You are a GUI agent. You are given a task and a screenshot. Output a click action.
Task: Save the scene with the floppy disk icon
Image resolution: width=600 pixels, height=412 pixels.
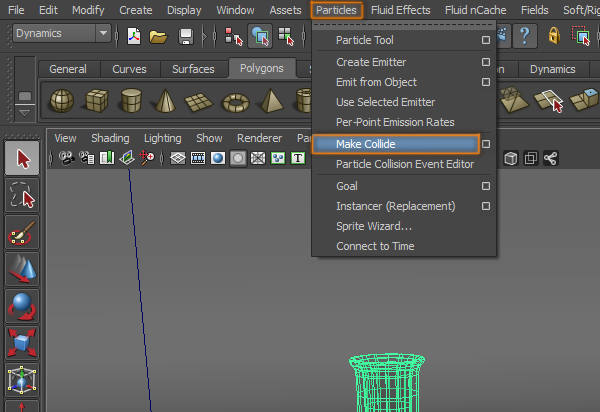pos(186,37)
